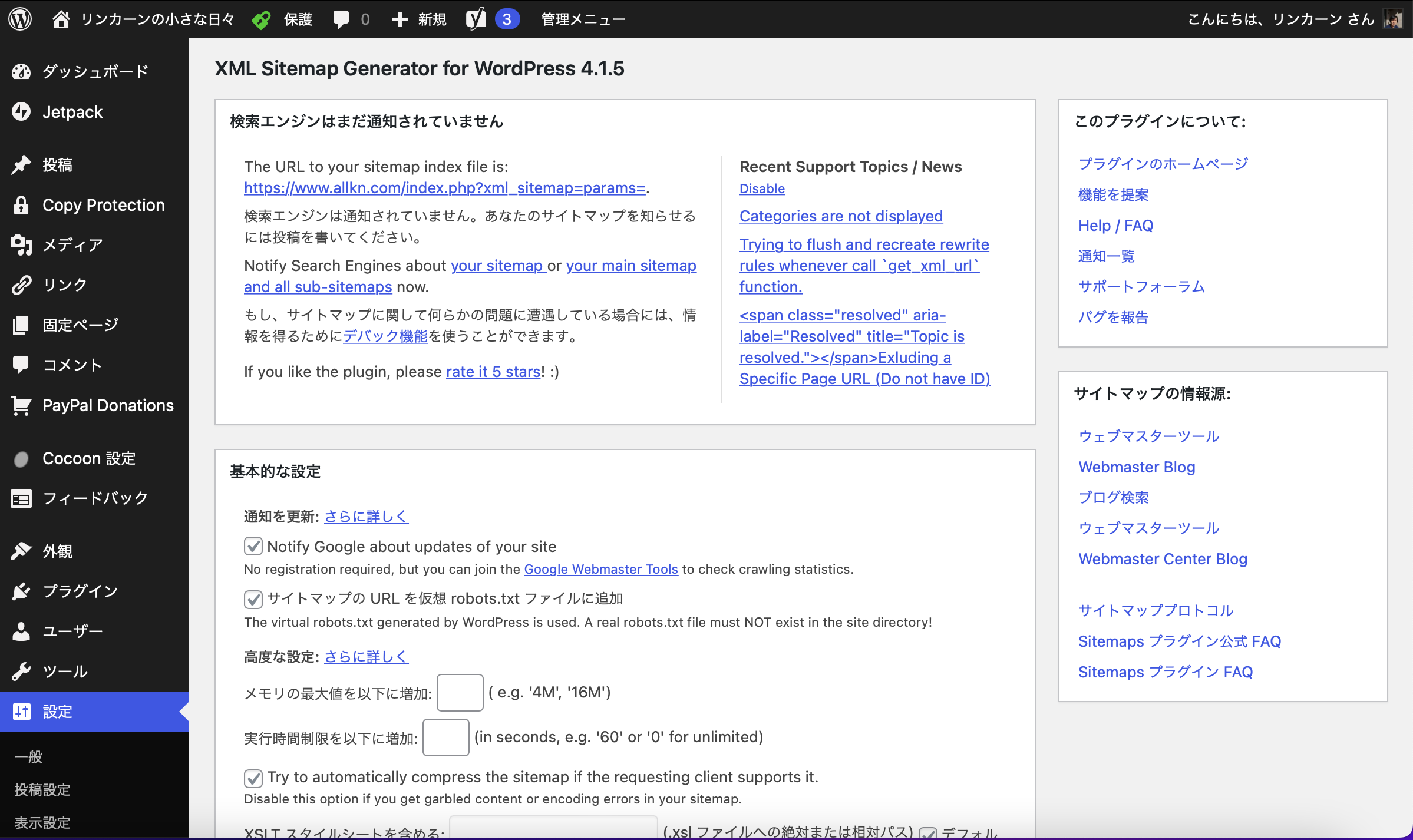Click the 設定 settings sliders icon
Screen dimensions: 1413x840
coord(21,712)
